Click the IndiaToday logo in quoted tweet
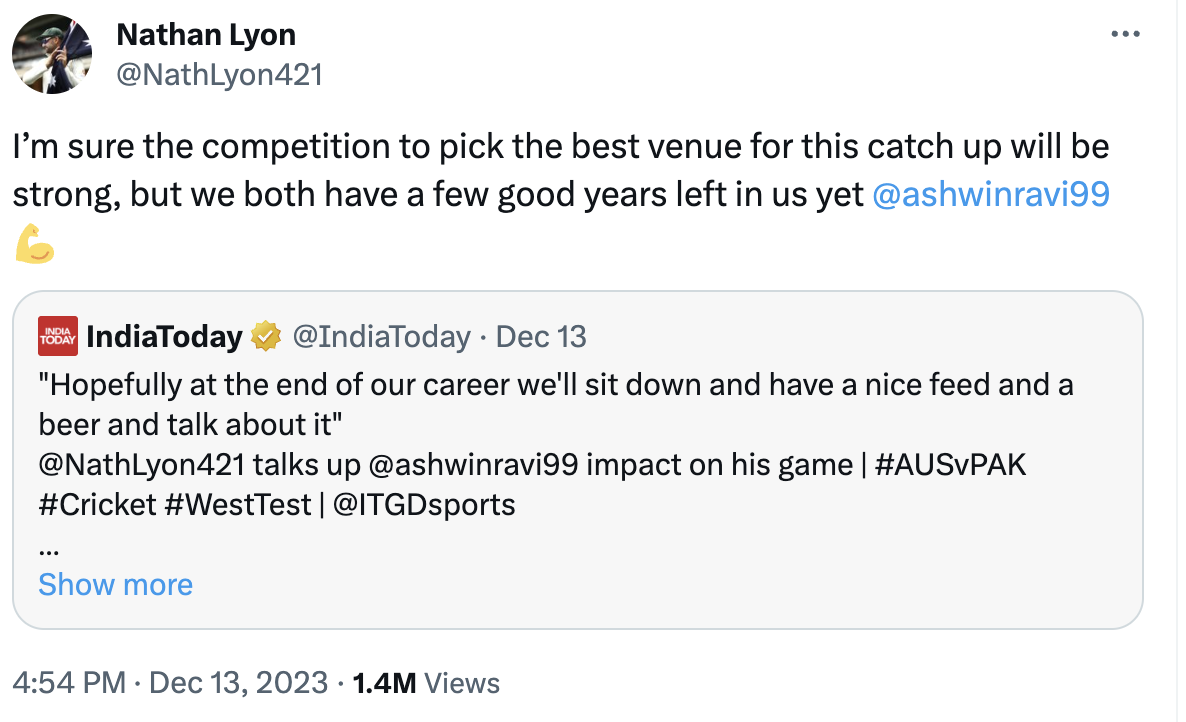Viewport: 1186px width, 722px height. (56, 337)
